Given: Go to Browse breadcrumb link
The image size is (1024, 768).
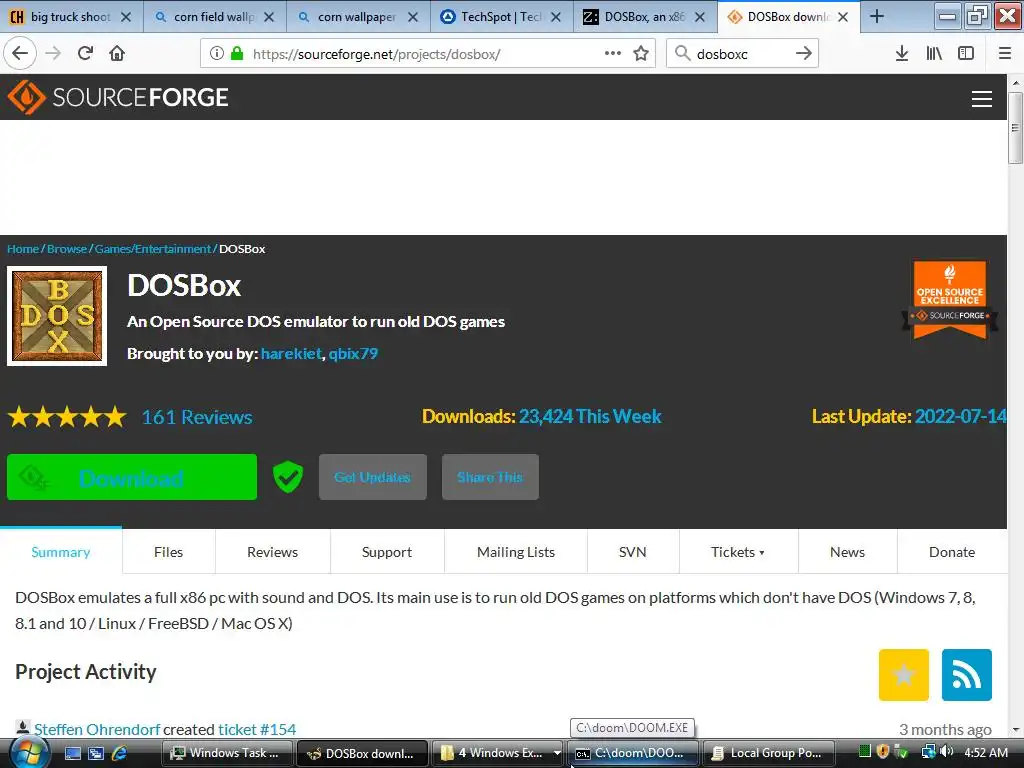Looking at the screenshot, I should [x=67, y=249].
